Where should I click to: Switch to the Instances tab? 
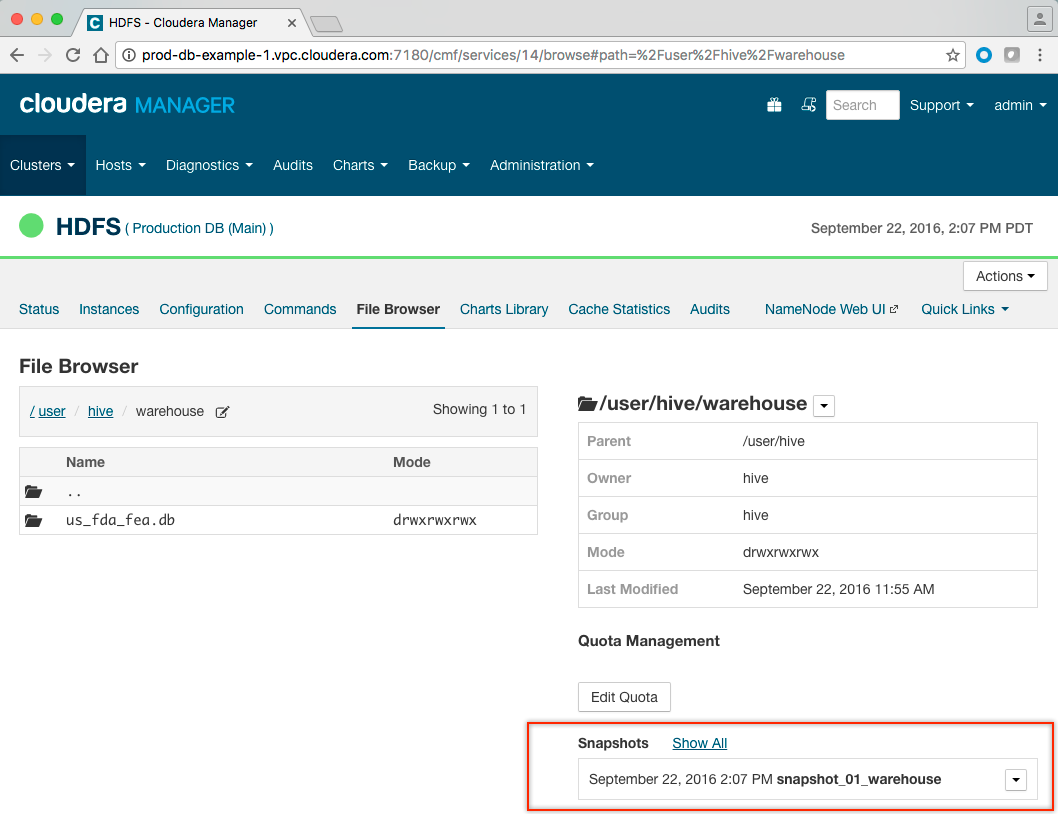tap(109, 309)
